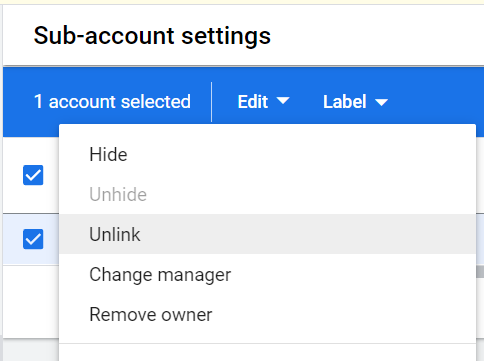Choose Hide from the Edit menu
This screenshot has width=484, height=361.
pyautogui.click(x=267, y=155)
